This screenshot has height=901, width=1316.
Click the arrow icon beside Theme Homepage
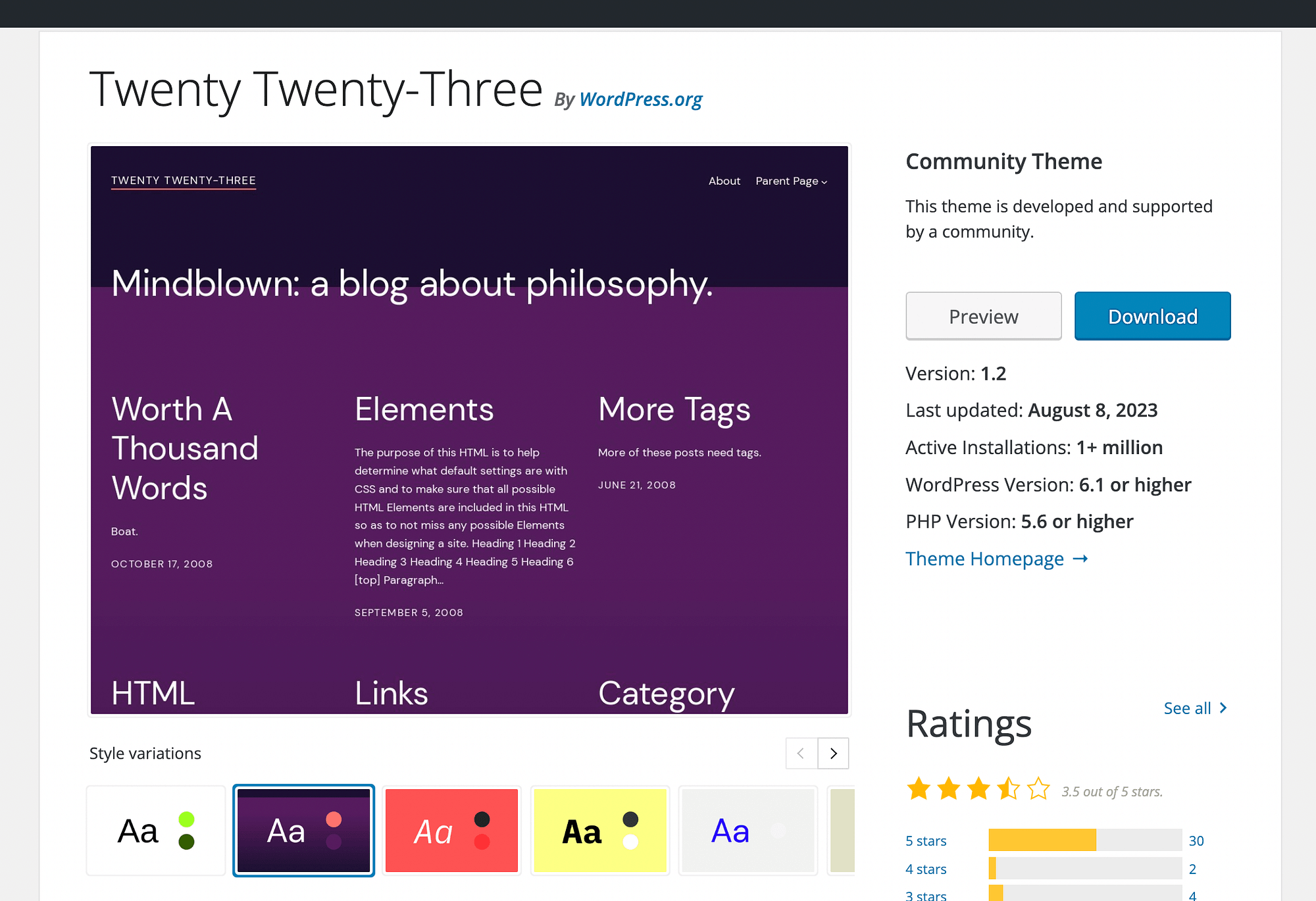pos(1080,559)
